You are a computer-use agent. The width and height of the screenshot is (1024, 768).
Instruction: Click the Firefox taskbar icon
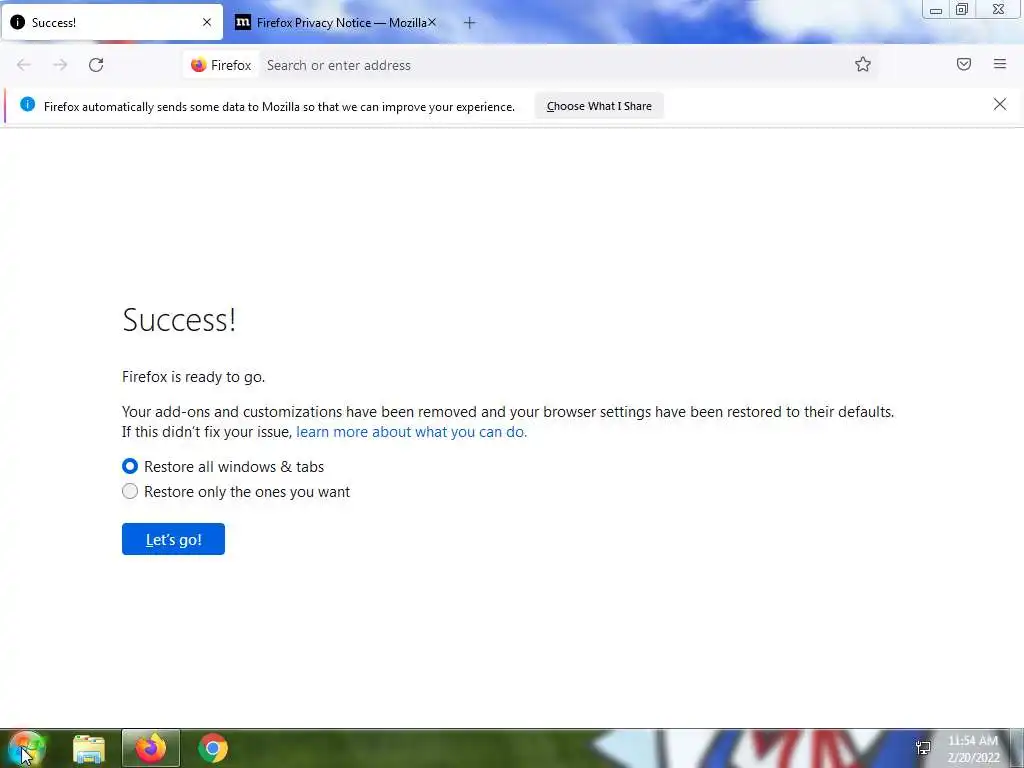click(151, 748)
